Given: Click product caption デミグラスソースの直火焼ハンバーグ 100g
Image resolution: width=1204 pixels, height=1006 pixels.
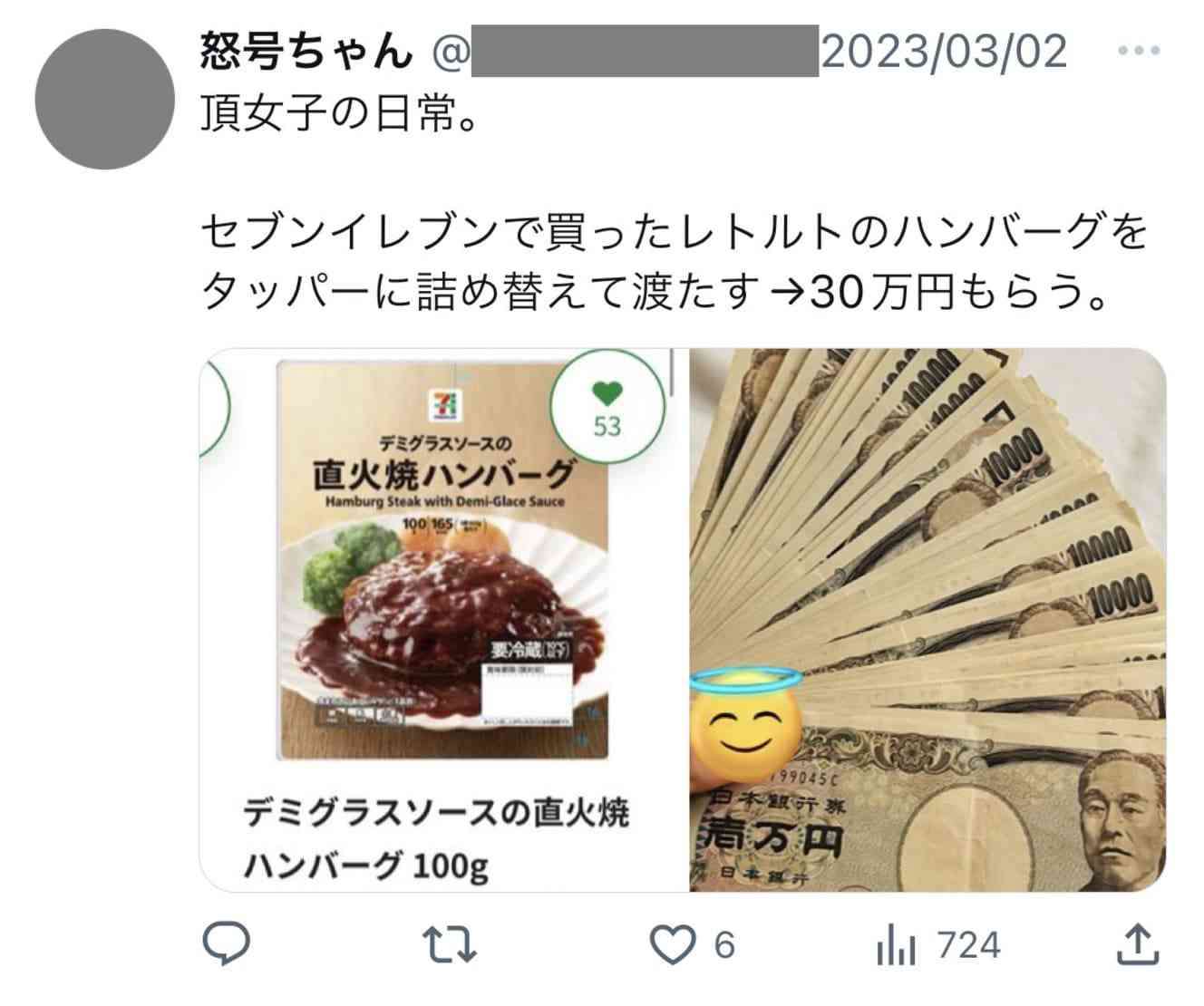Looking at the screenshot, I should point(436,840).
